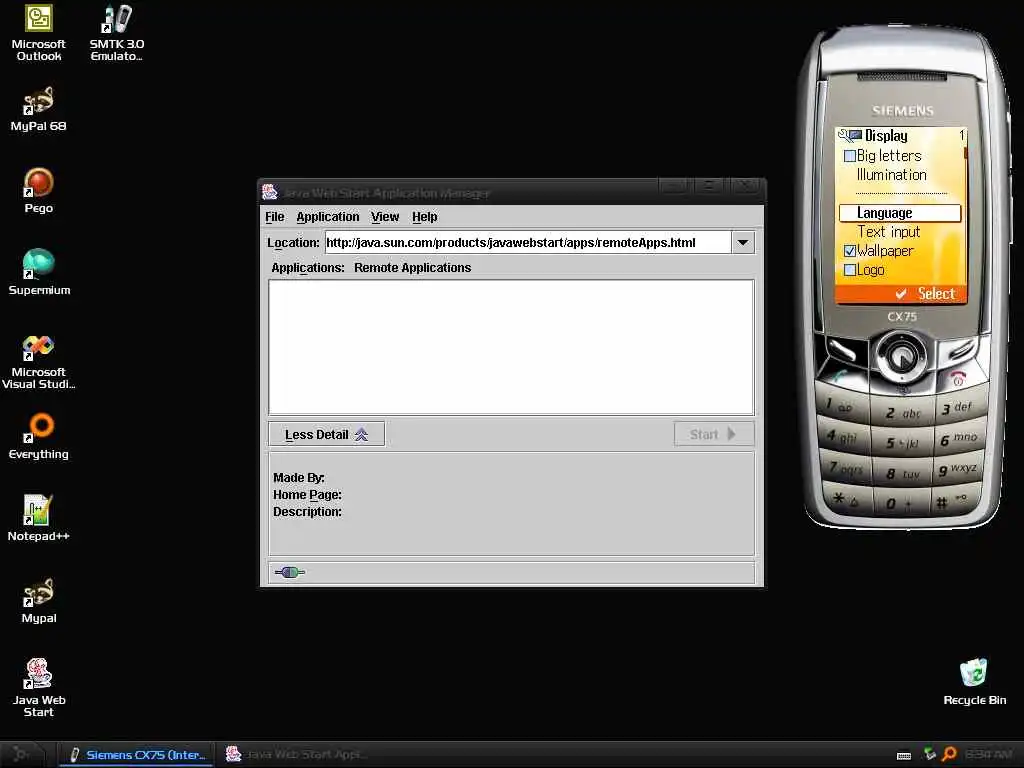This screenshot has width=1024, height=768.
Task: Click the phone's red end-call key
Action: (x=957, y=377)
